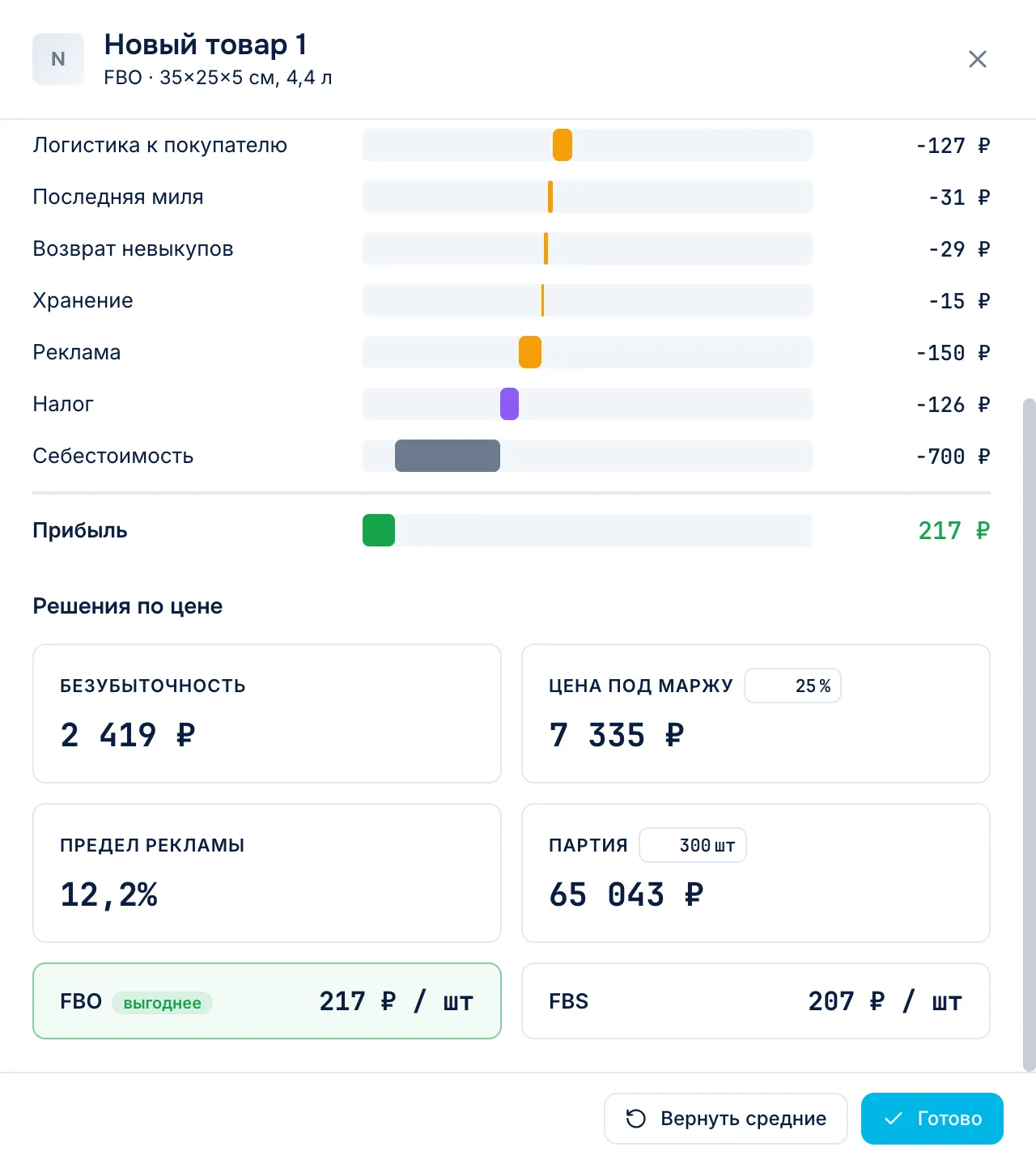Select the FBO выгоднее card
The image size is (1036, 1164).
point(267,1001)
